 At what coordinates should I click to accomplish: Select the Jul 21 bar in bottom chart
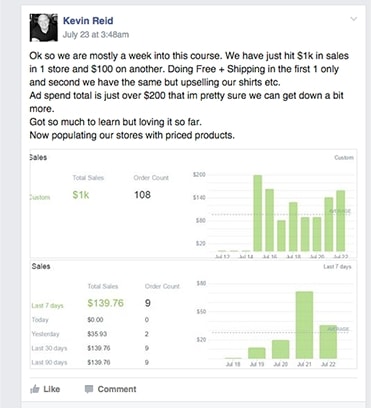pos(304,325)
